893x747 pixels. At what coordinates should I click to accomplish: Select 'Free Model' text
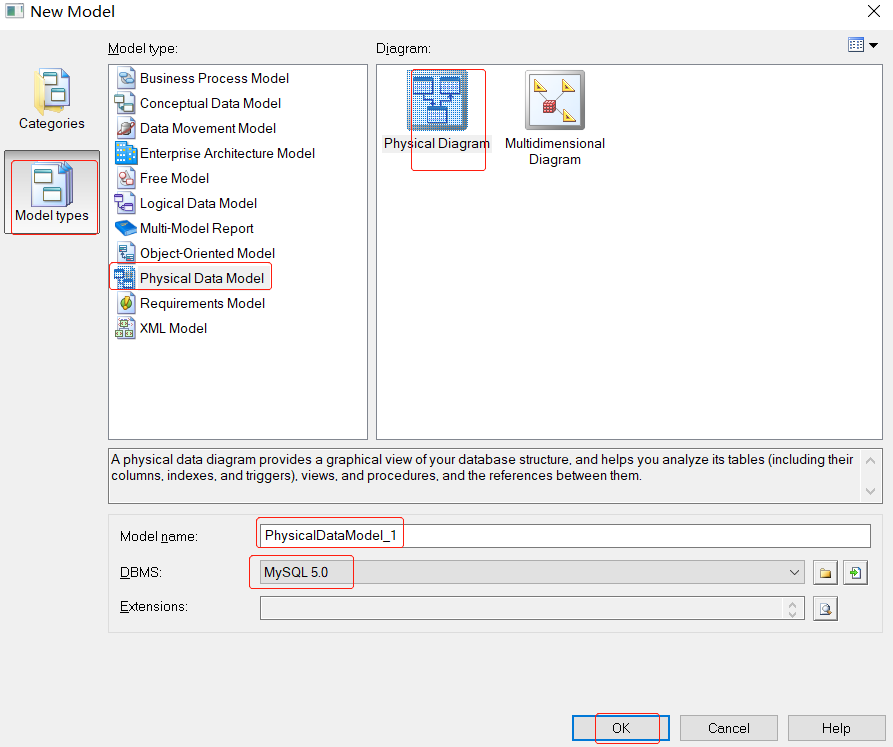[174, 178]
